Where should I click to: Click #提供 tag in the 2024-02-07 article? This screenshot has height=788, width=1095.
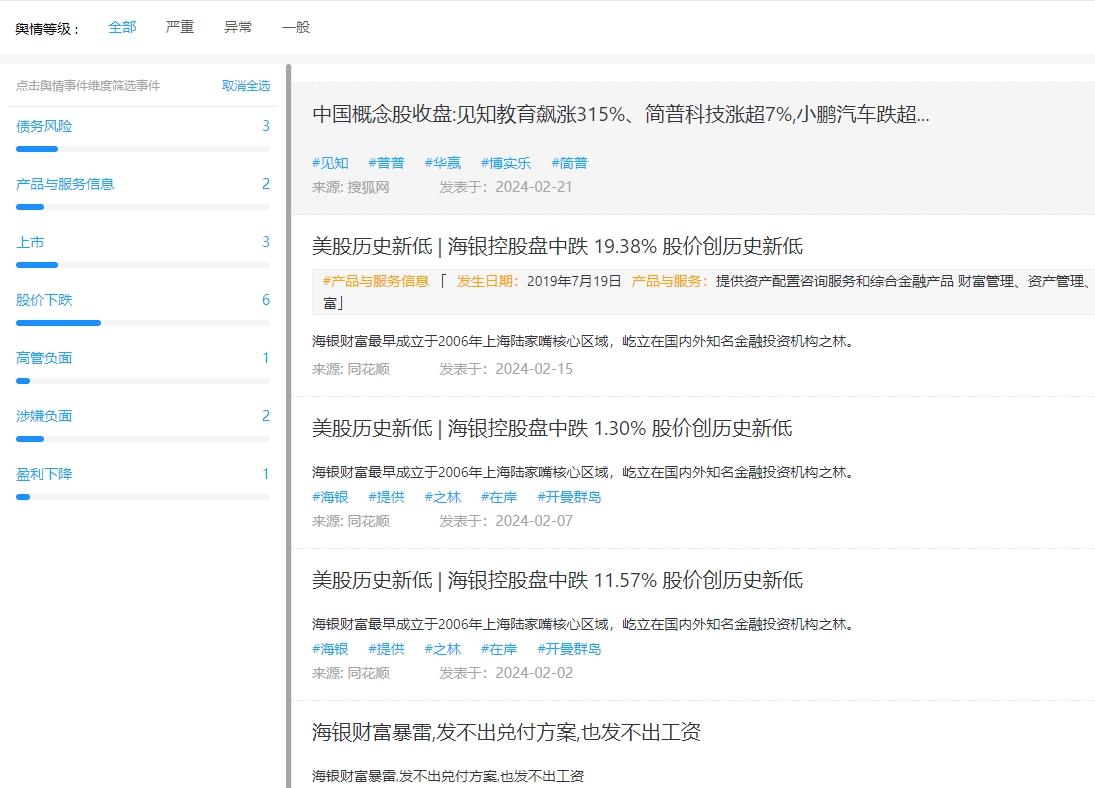[x=386, y=497]
